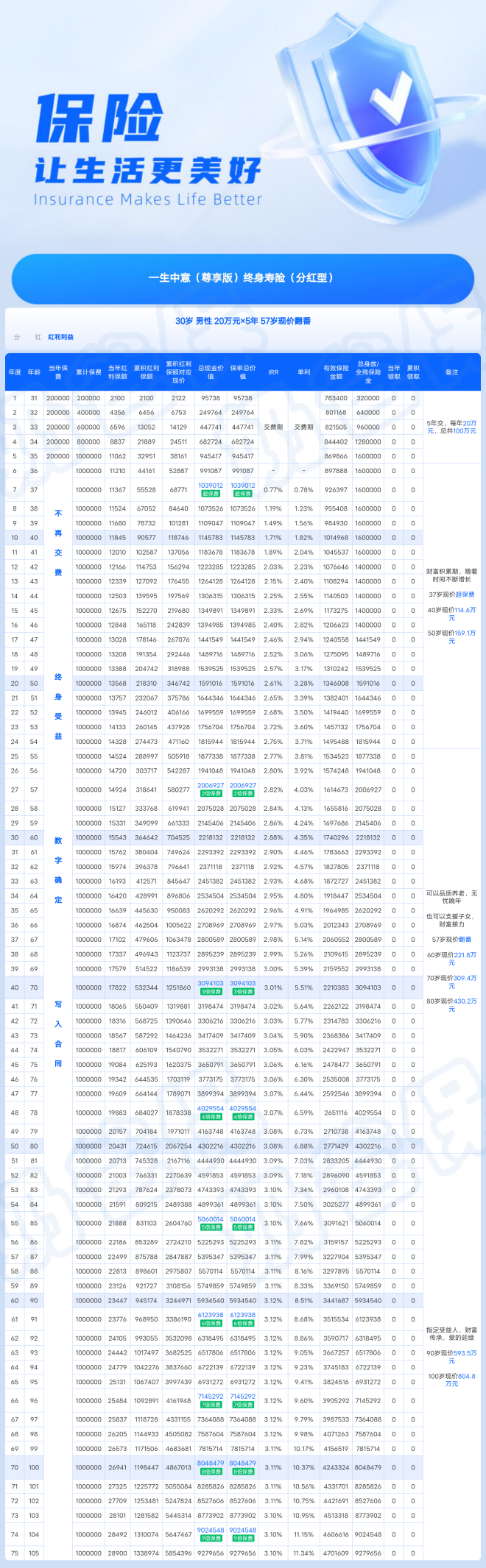
Task: Click the Insurance Makes Life Better tagline
Action: [x=147, y=199]
